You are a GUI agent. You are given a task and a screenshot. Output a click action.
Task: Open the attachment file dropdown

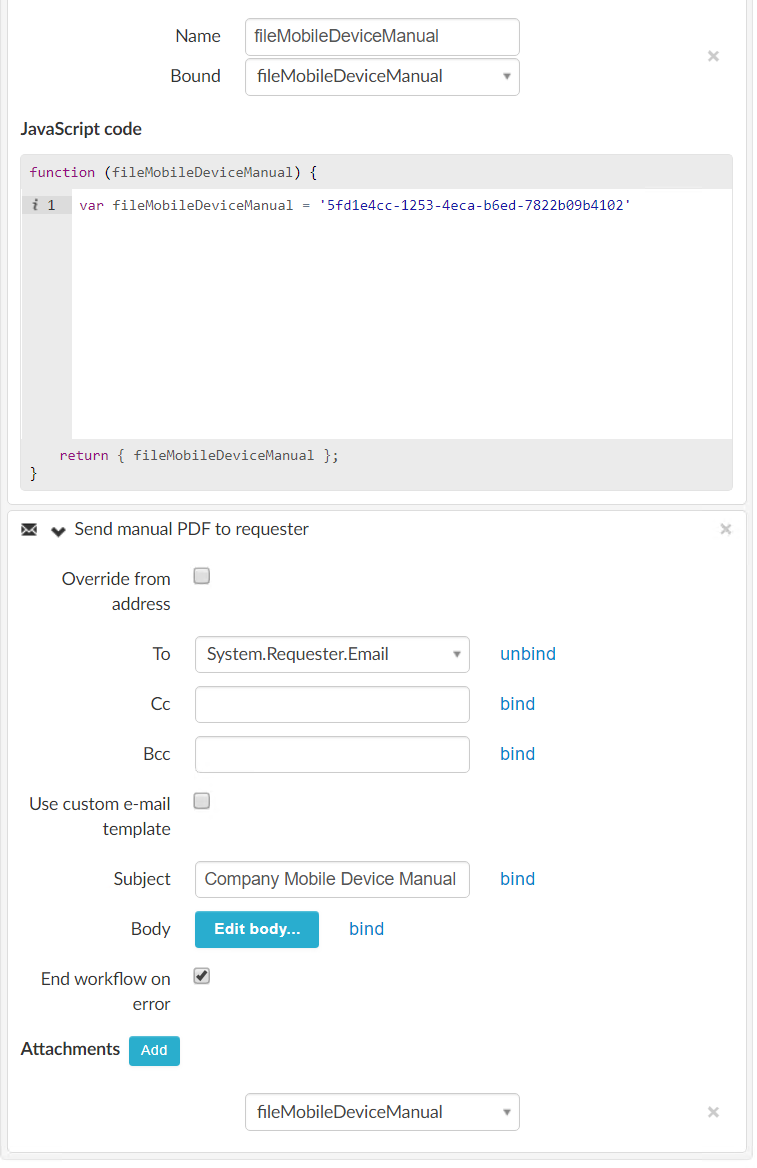[x=382, y=1112]
